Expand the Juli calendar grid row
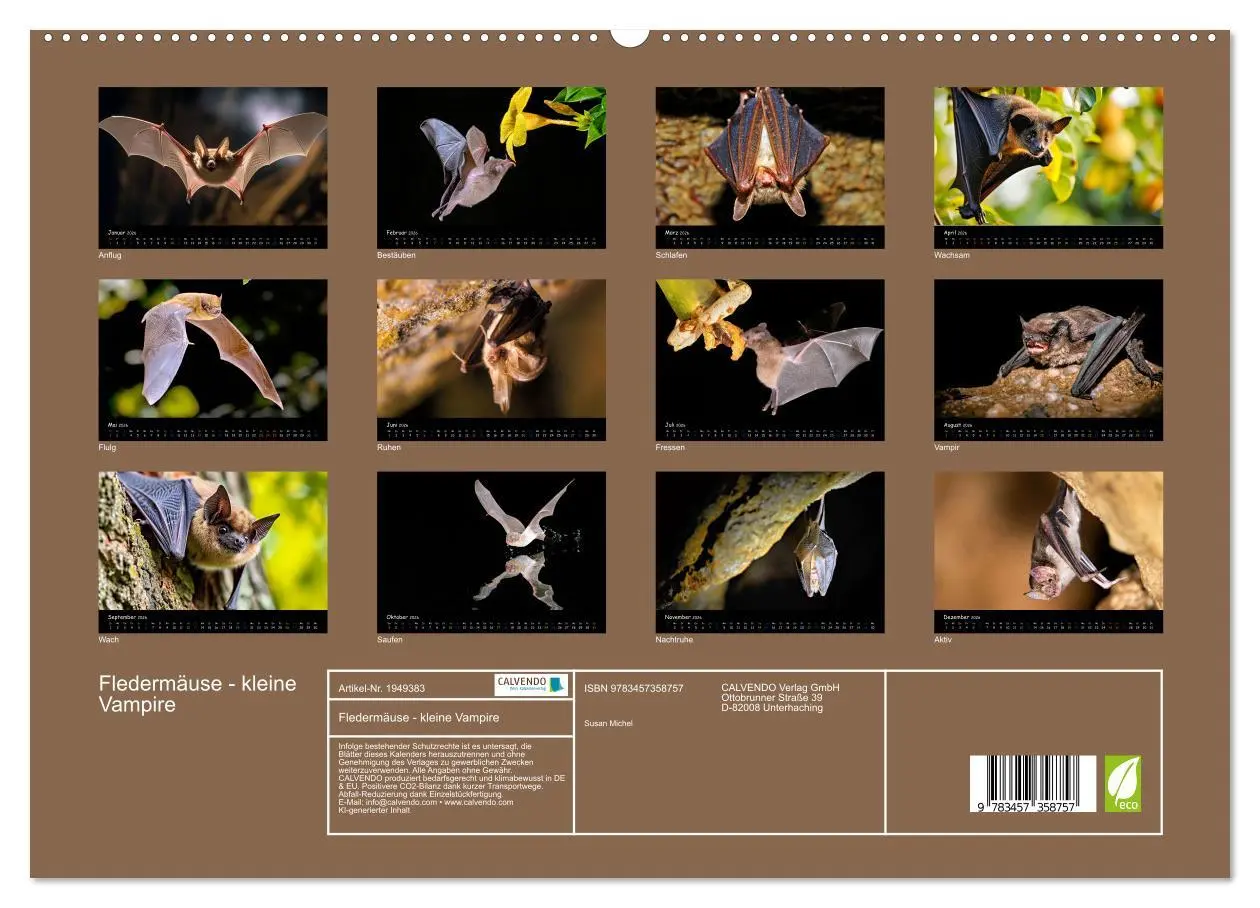Image resolution: width=1260 pixels, height=908 pixels. [x=770, y=432]
